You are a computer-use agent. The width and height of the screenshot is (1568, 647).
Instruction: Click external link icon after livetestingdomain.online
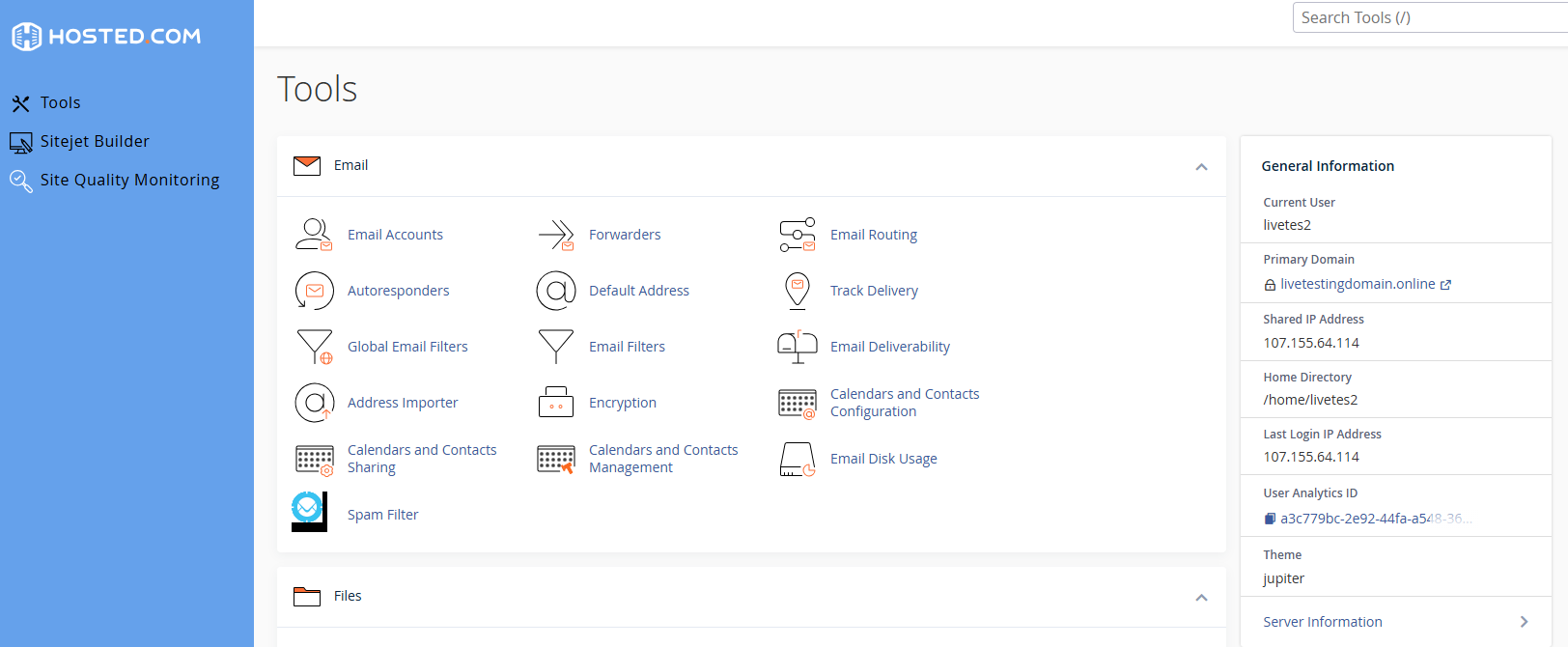[1445, 285]
